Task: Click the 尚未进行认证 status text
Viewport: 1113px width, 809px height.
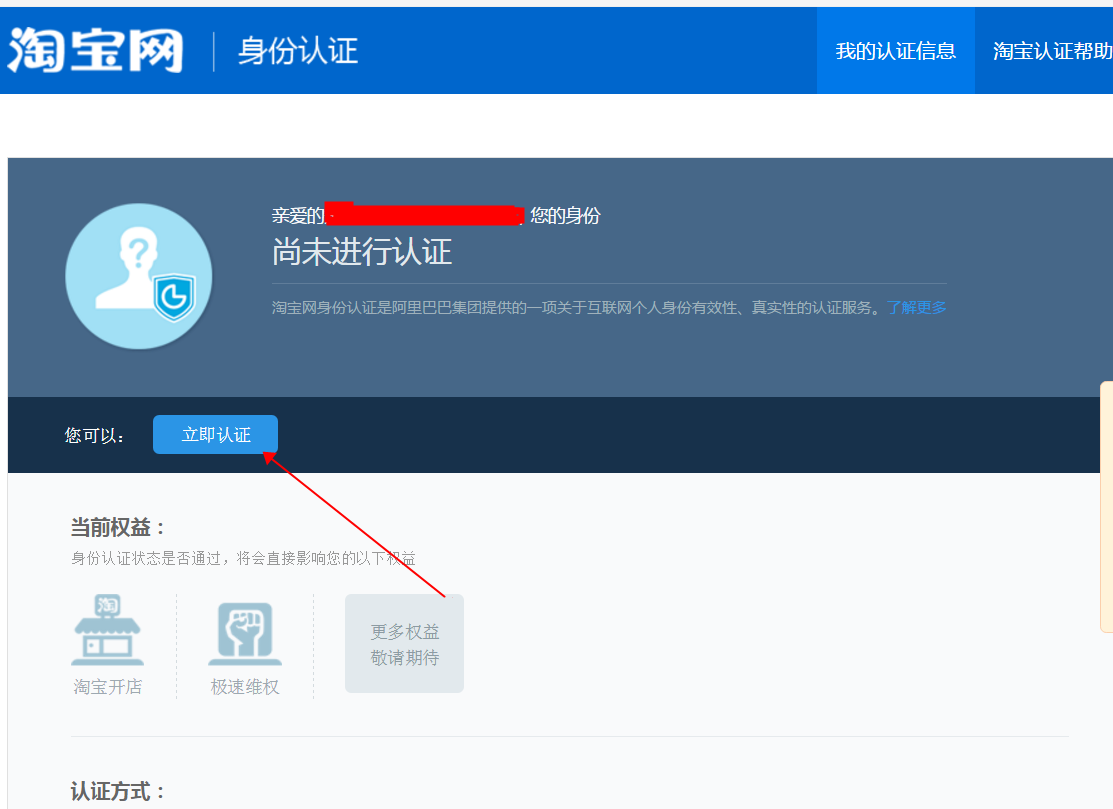Action: pyautogui.click(x=362, y=252)
